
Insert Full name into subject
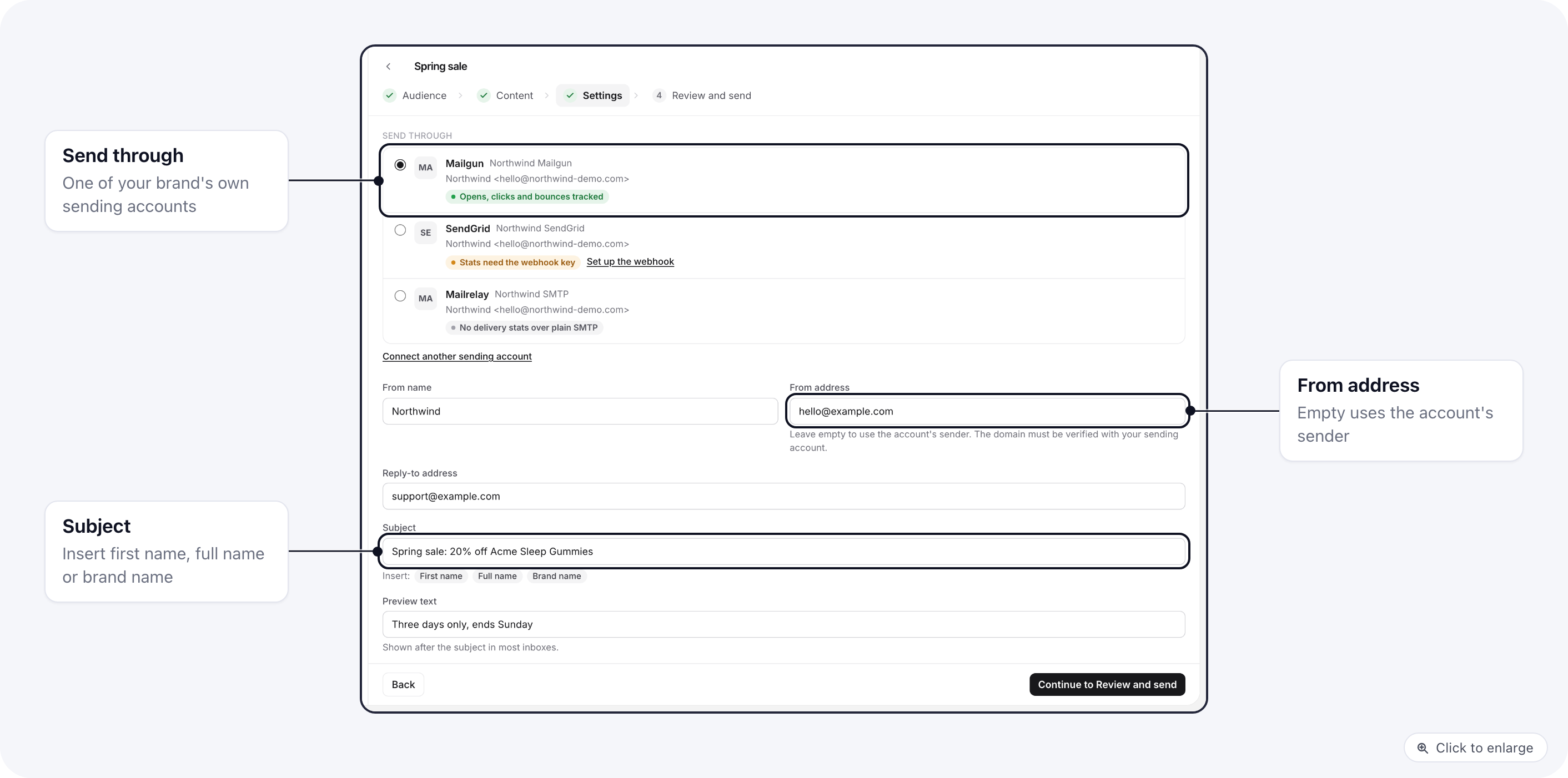tap(497, 576)
